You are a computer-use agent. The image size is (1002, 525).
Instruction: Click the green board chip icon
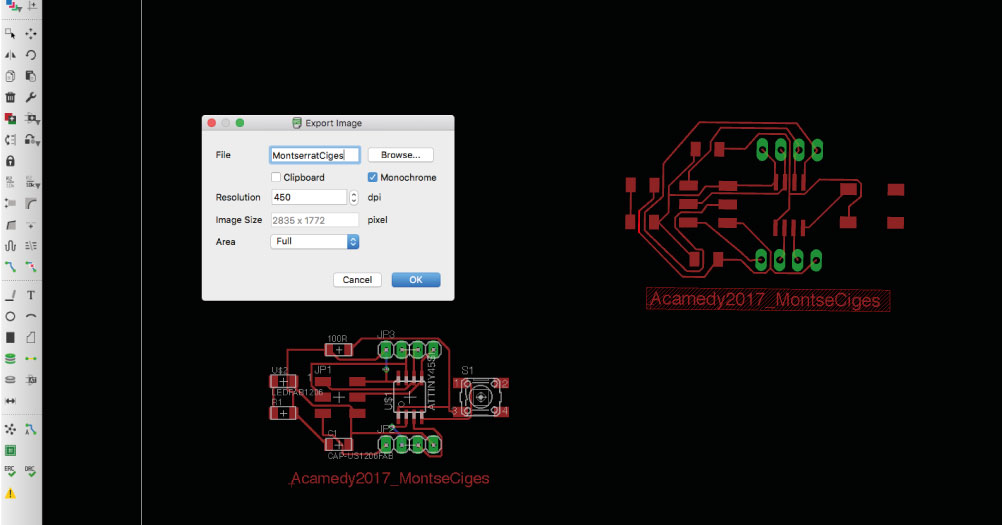pos(10,450)
